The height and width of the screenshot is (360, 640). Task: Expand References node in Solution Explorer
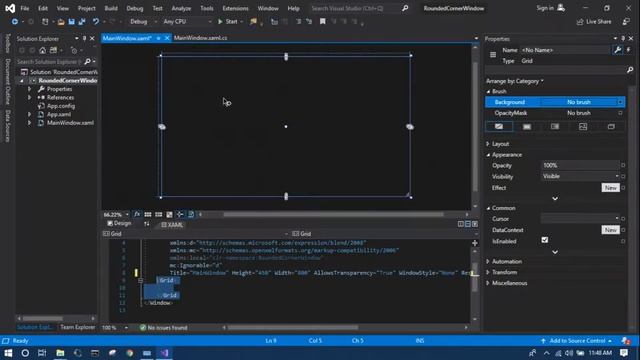click(x=29, y=98)
